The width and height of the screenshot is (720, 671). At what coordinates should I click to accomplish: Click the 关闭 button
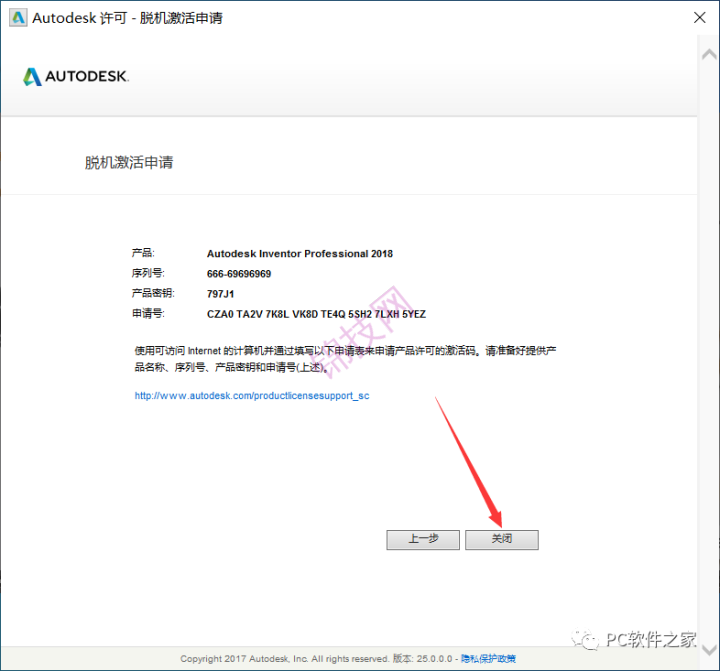click(501, 540)
